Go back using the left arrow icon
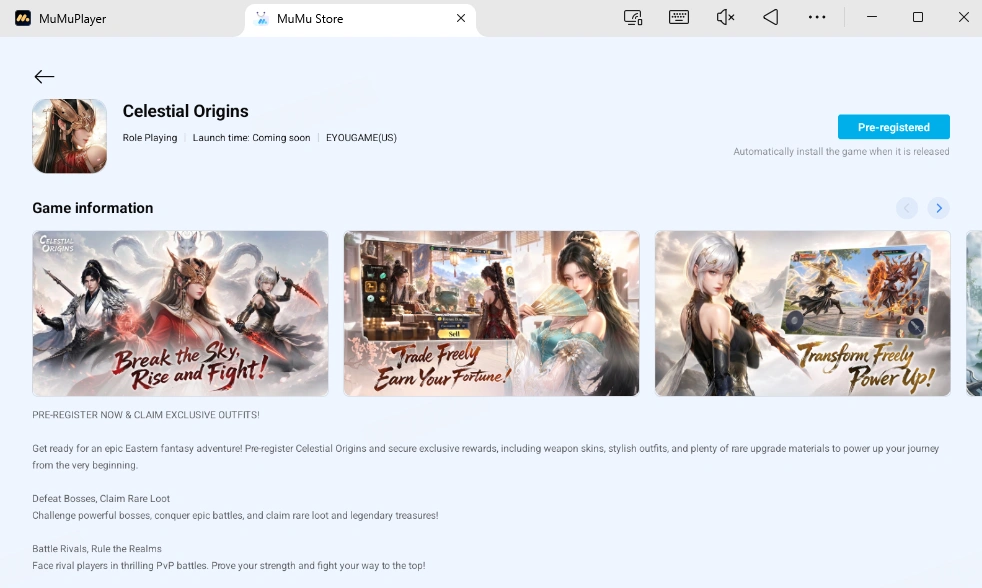 click(44, 76)
